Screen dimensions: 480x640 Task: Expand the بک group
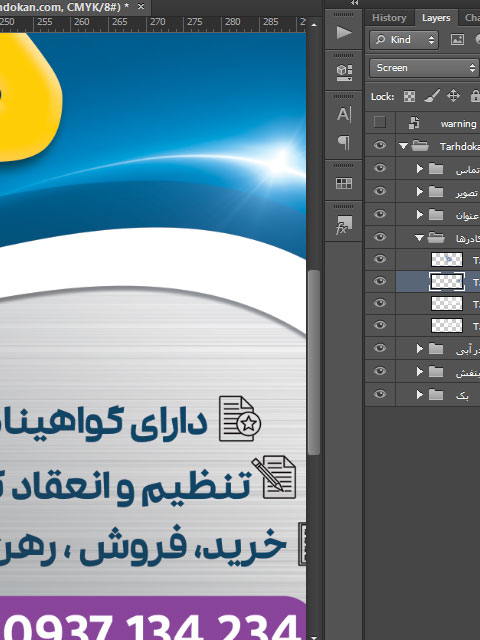[x=420, y=394]
